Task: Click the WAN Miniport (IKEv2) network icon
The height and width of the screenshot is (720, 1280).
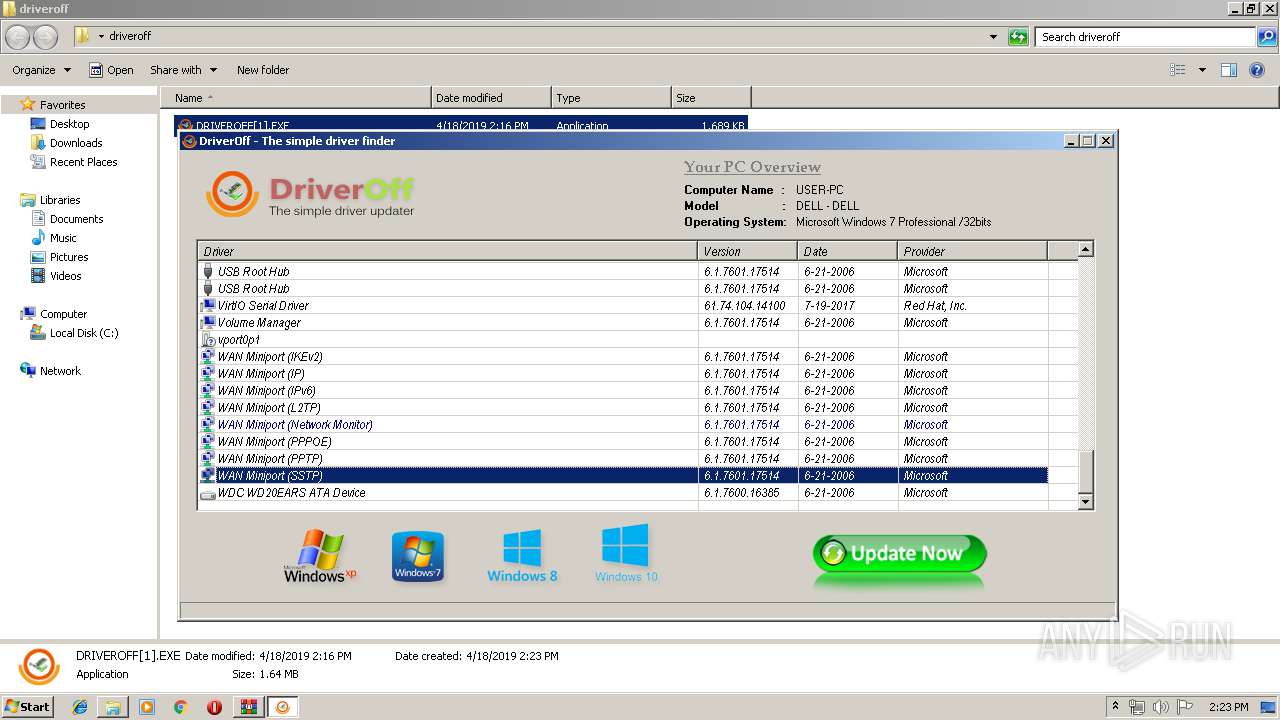Action: pos(208,357)
